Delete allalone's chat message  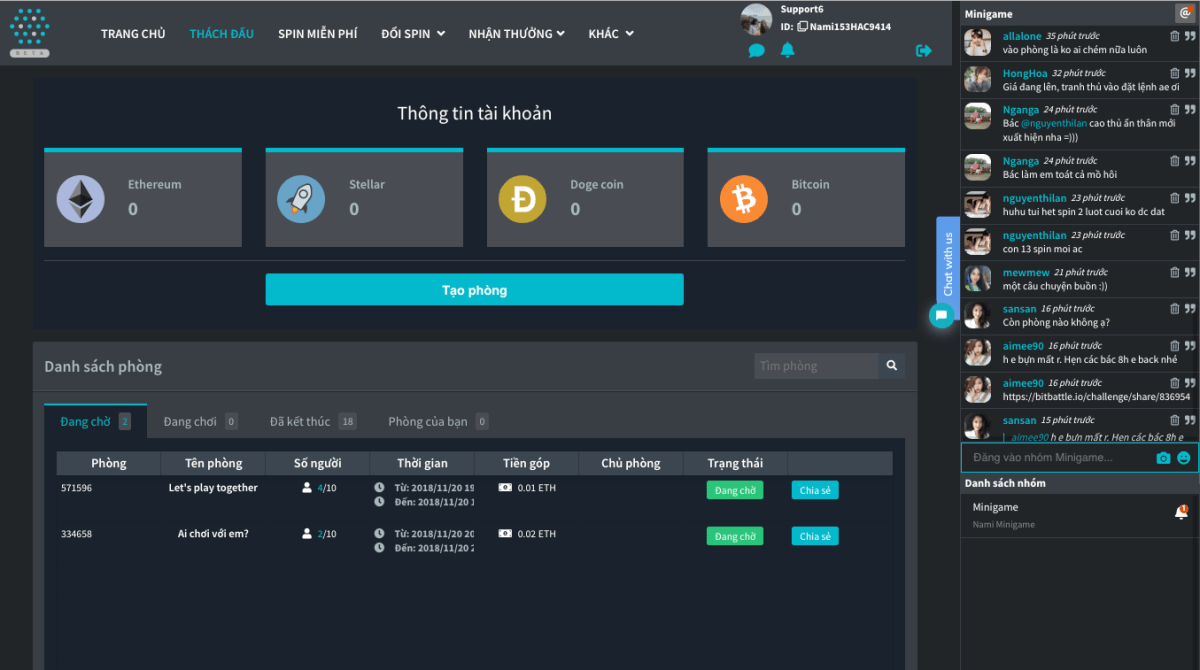(1175, 36)
